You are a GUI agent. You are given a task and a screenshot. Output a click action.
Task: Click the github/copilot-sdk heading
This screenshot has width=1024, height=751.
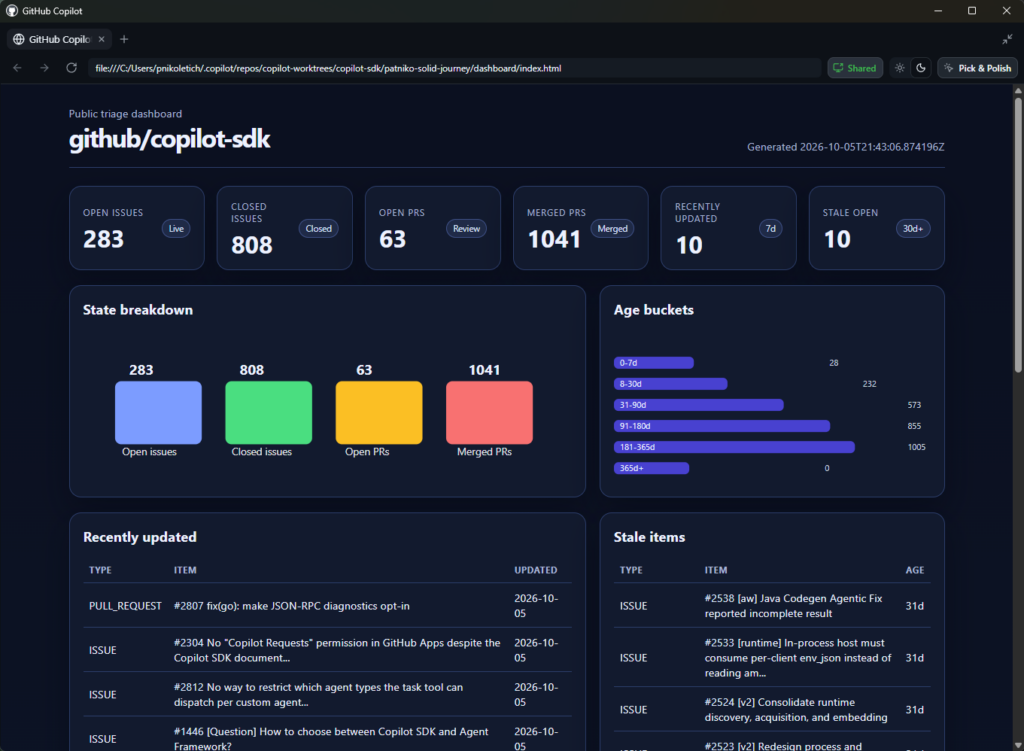coord(170,139)
